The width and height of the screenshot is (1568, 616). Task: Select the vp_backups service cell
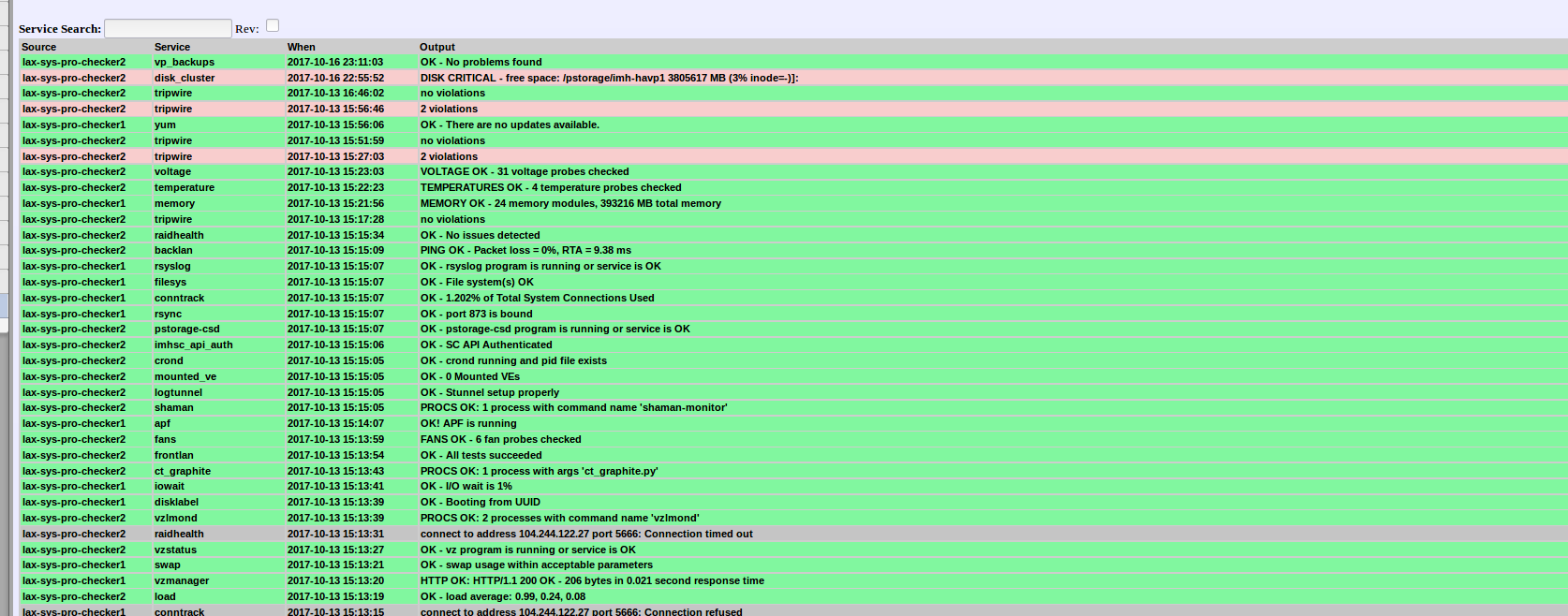coord(185,62)
